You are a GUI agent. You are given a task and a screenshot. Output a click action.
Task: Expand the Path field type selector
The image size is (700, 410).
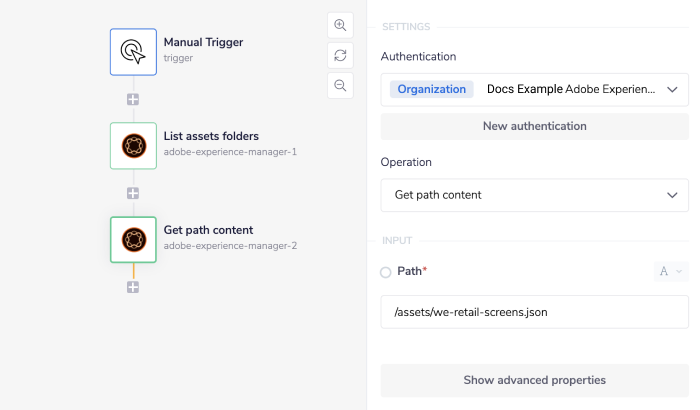click(x=670, y=271)
